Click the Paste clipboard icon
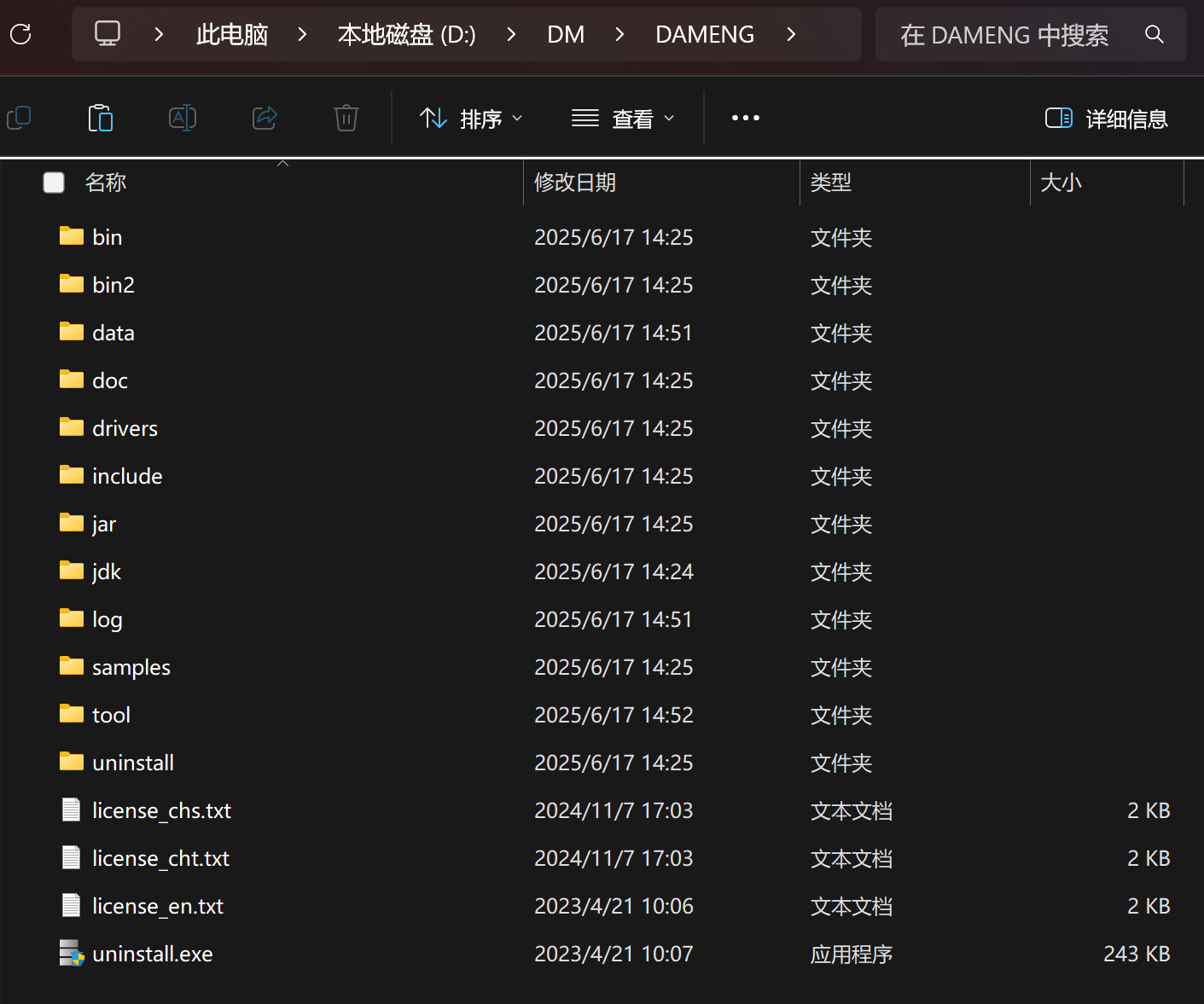 point(101,118)
